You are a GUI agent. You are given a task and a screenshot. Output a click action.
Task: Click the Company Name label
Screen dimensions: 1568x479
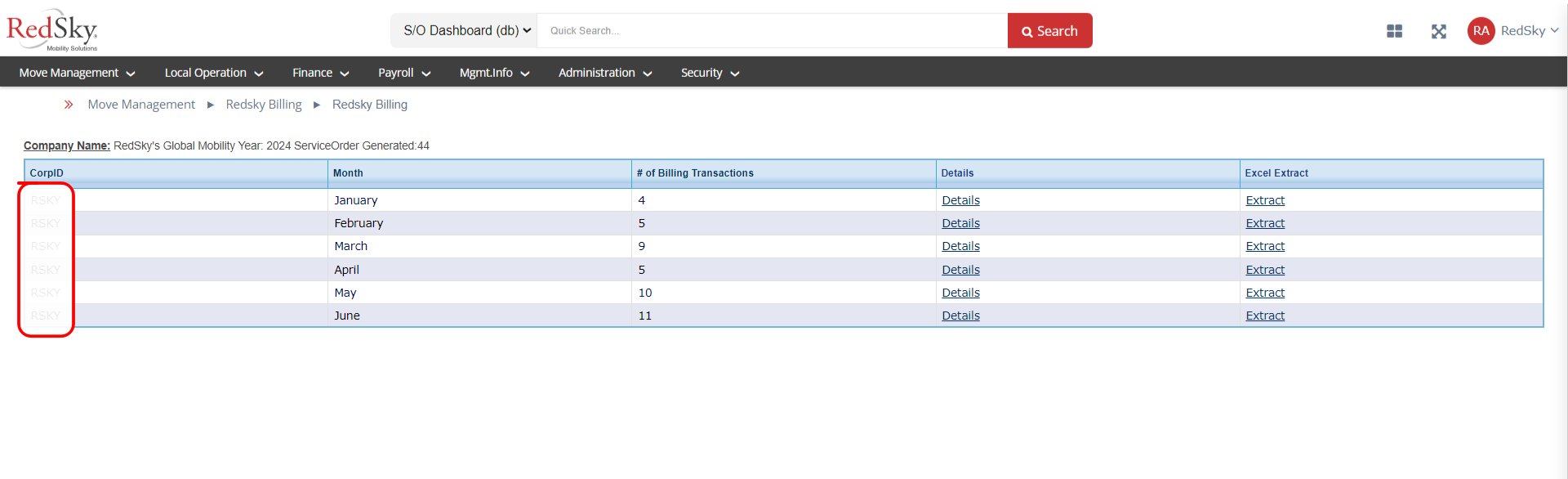pos(67,145)
